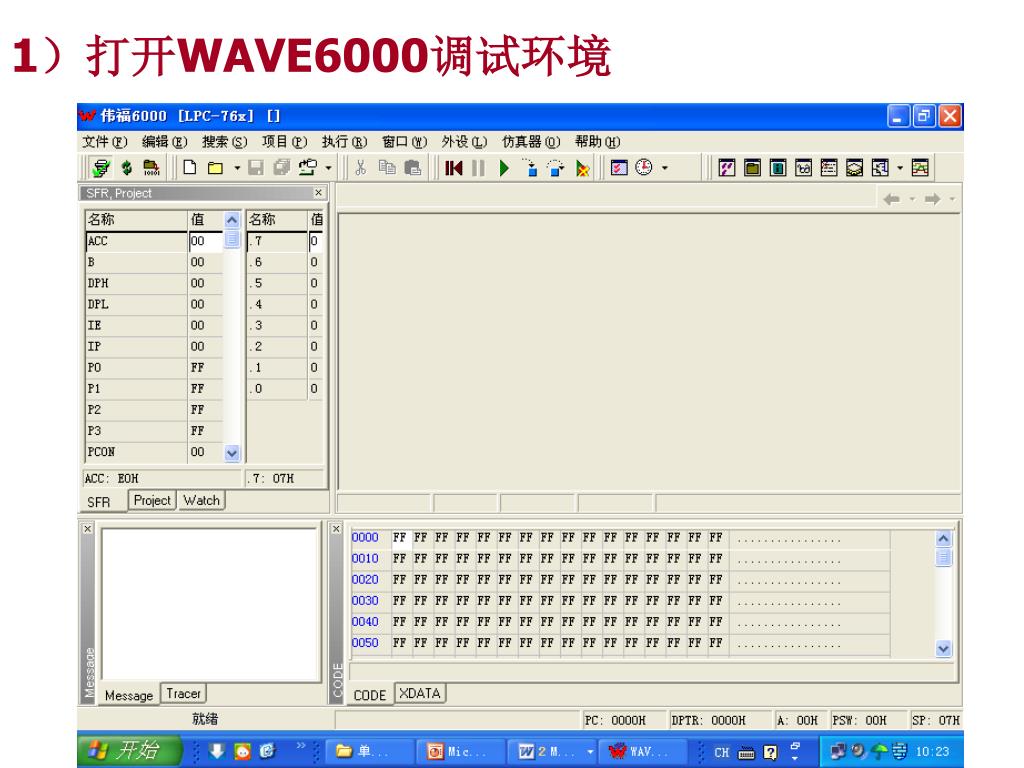Expand dropdown arrow next to open folder icon
Image resolution: width=1024 pixels, height=768 pixels.
(x=237, y=168)
